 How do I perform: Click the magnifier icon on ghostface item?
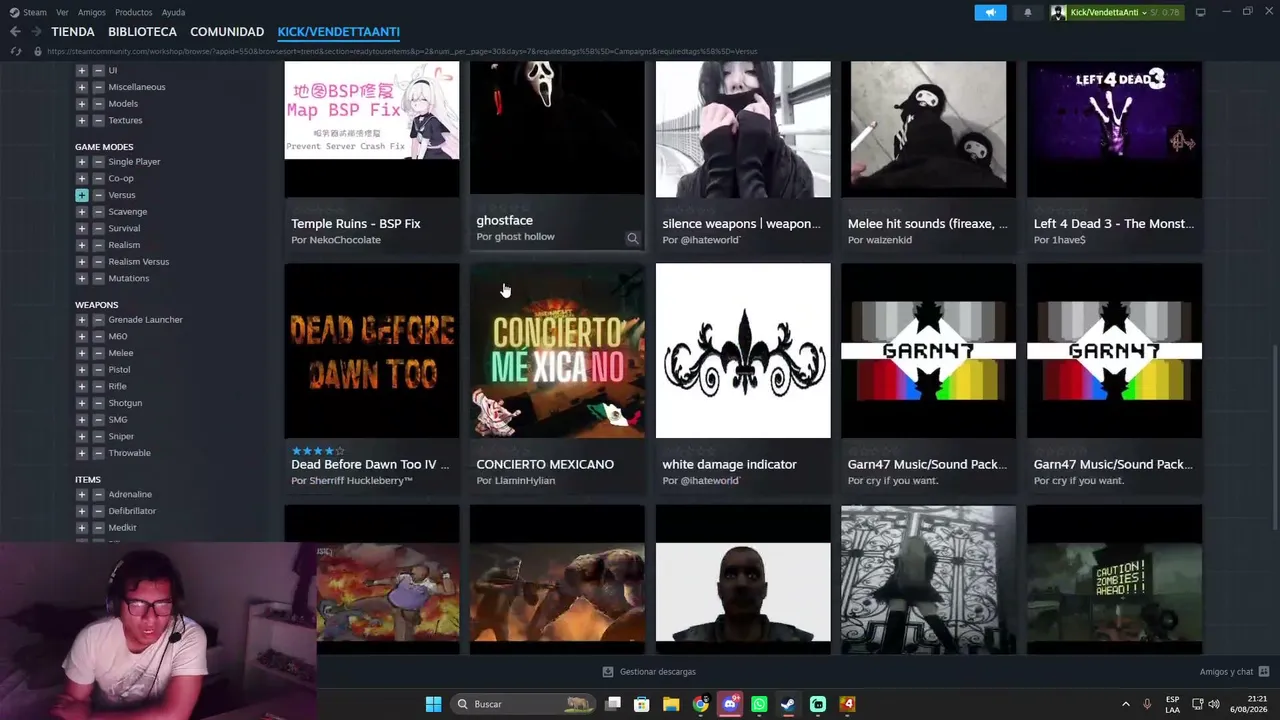(632, 238)
